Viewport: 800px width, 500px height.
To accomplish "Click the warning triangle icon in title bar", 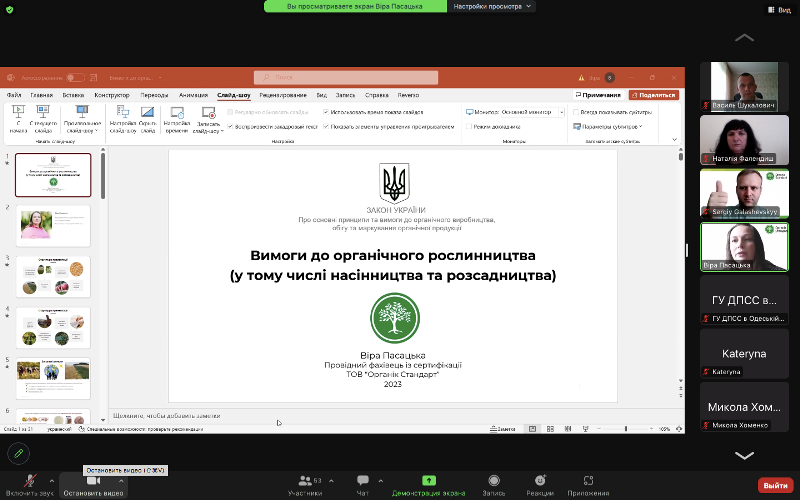I will pyautogui.click(x=581, y=78).
